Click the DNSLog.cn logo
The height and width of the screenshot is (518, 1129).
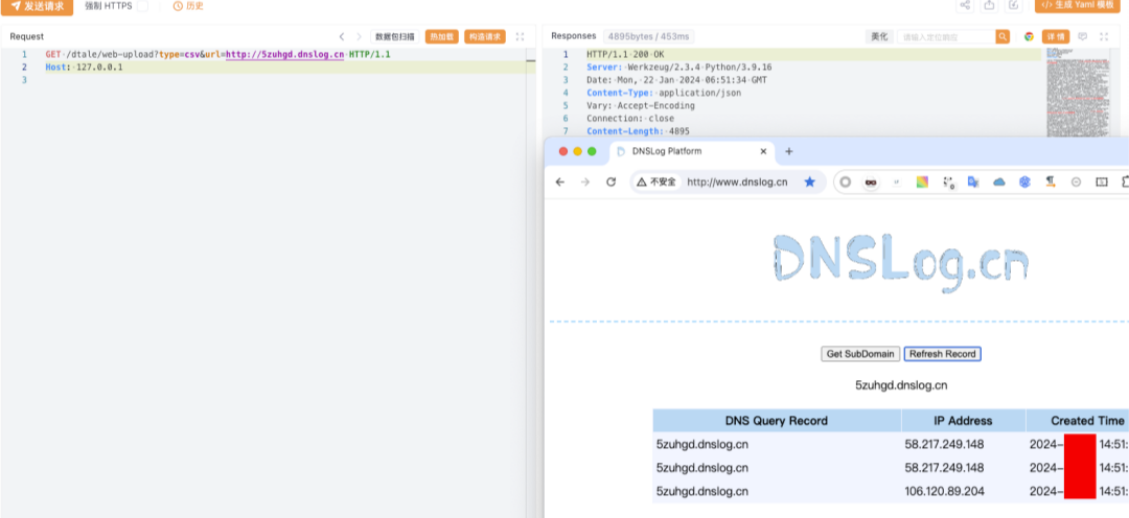click(900, 263)
